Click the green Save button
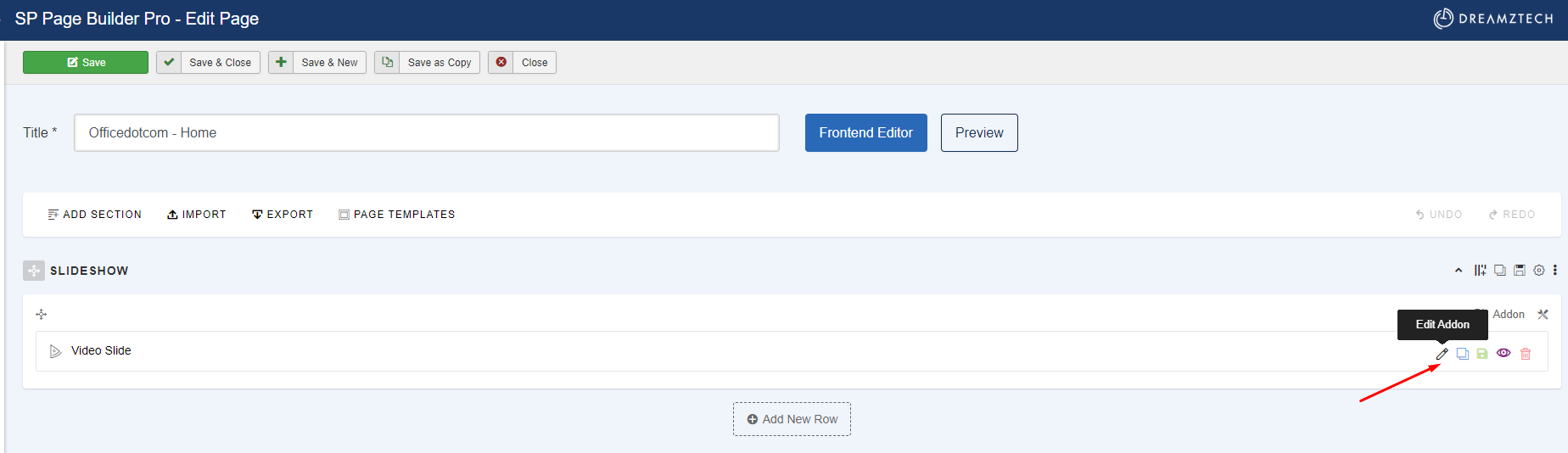 (x=86, y=63)
